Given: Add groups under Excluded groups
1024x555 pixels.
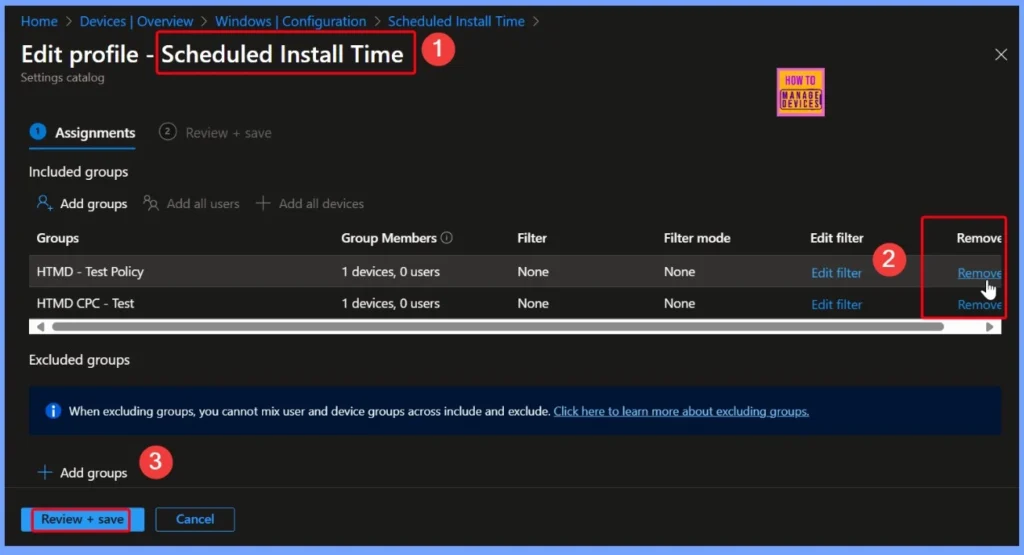Looking at the screenshot, I should tap(82, 473).
